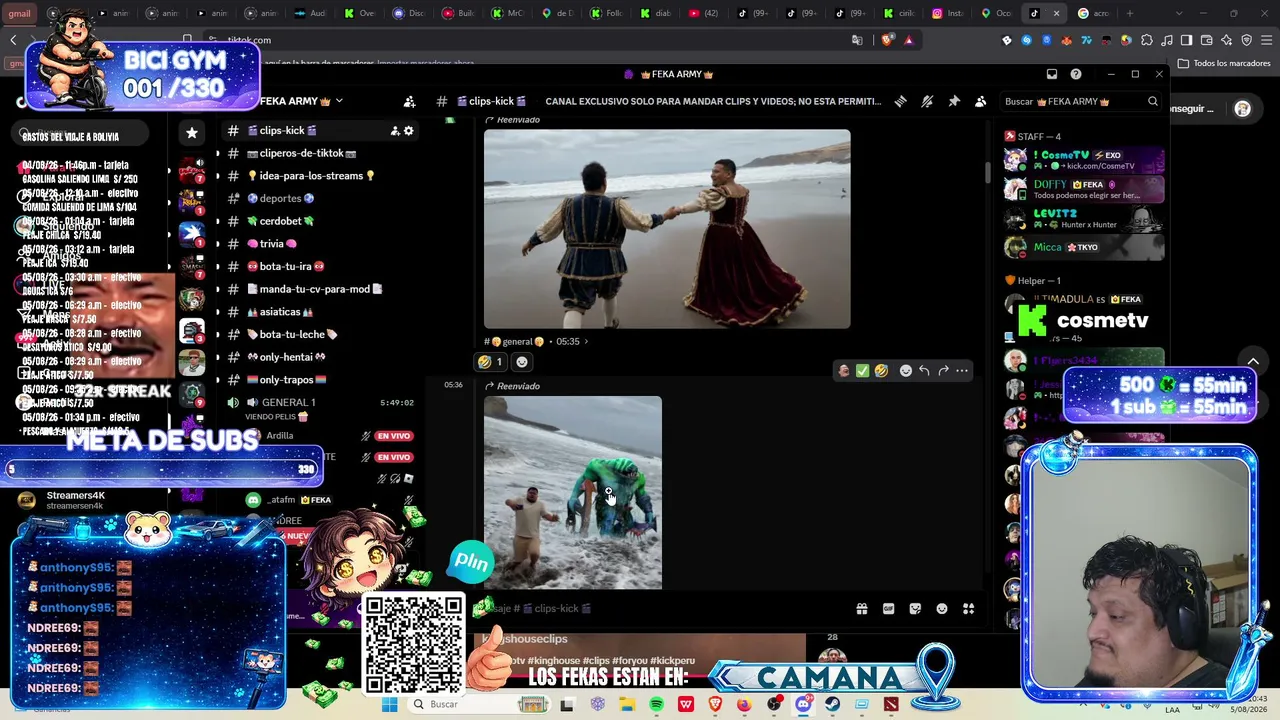This screenshot has height=720, width=1280.
Task: Toggle the browser sidebar panel
Action: (1186, 40)
